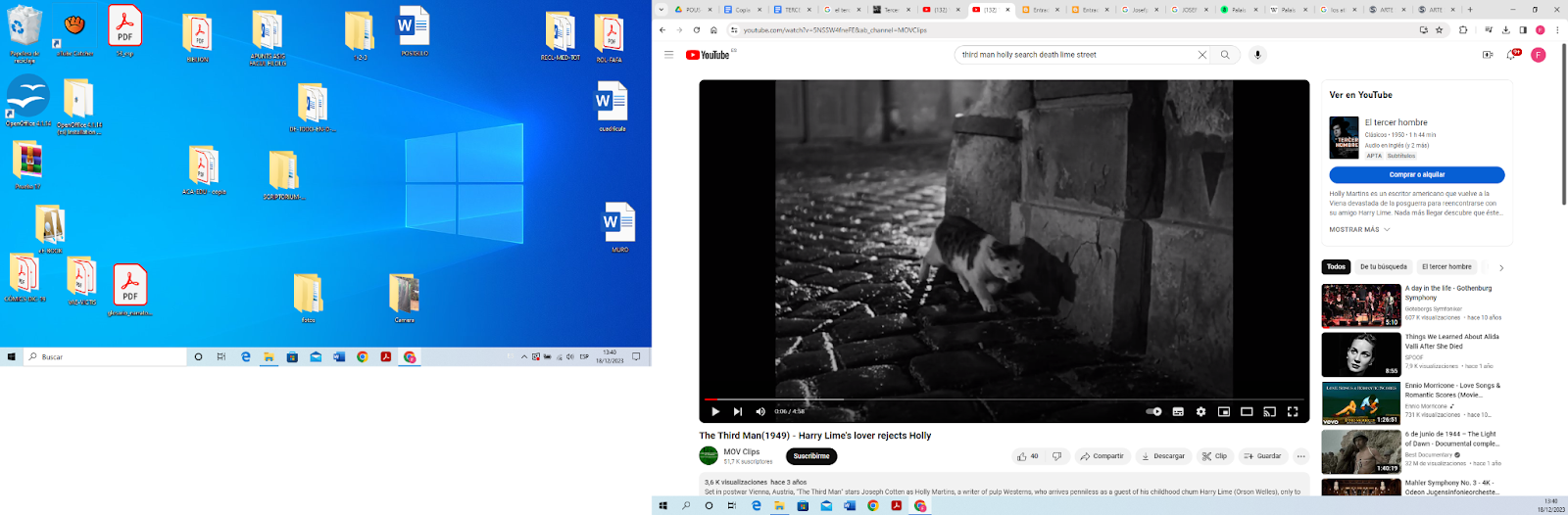
Task: Open Ennio Morricone Love Songs thumbnail
Action: pos(1361,402)
